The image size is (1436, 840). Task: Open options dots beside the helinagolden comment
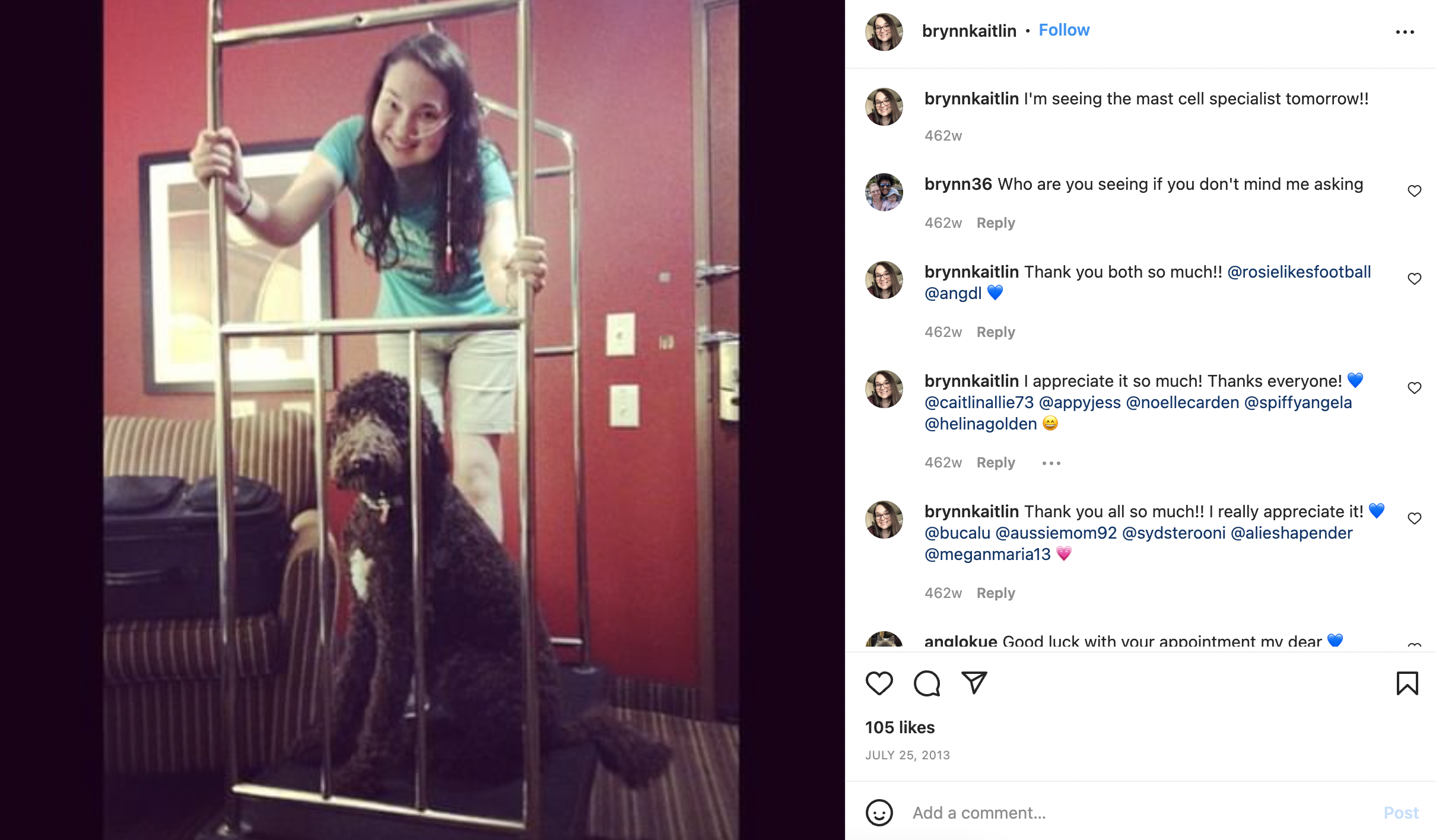(x=1051, y=463)
